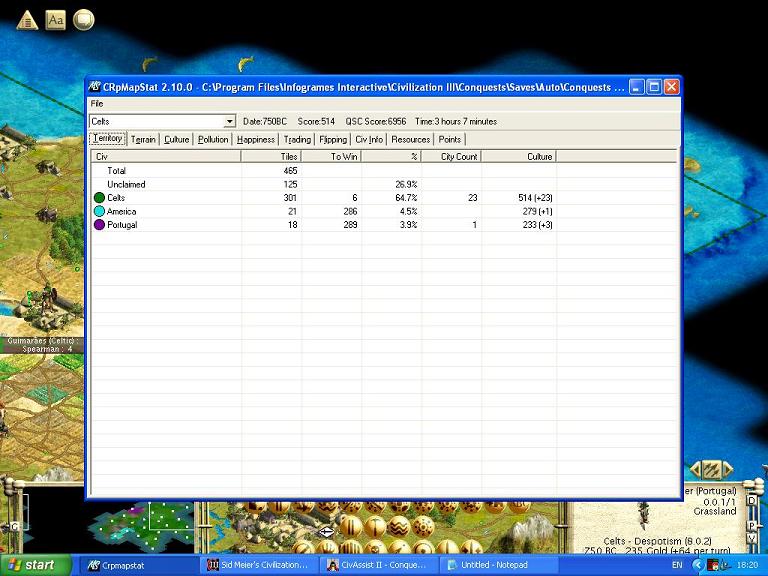Click Portugal's culture value 233 (+3)

click(537, 225)
